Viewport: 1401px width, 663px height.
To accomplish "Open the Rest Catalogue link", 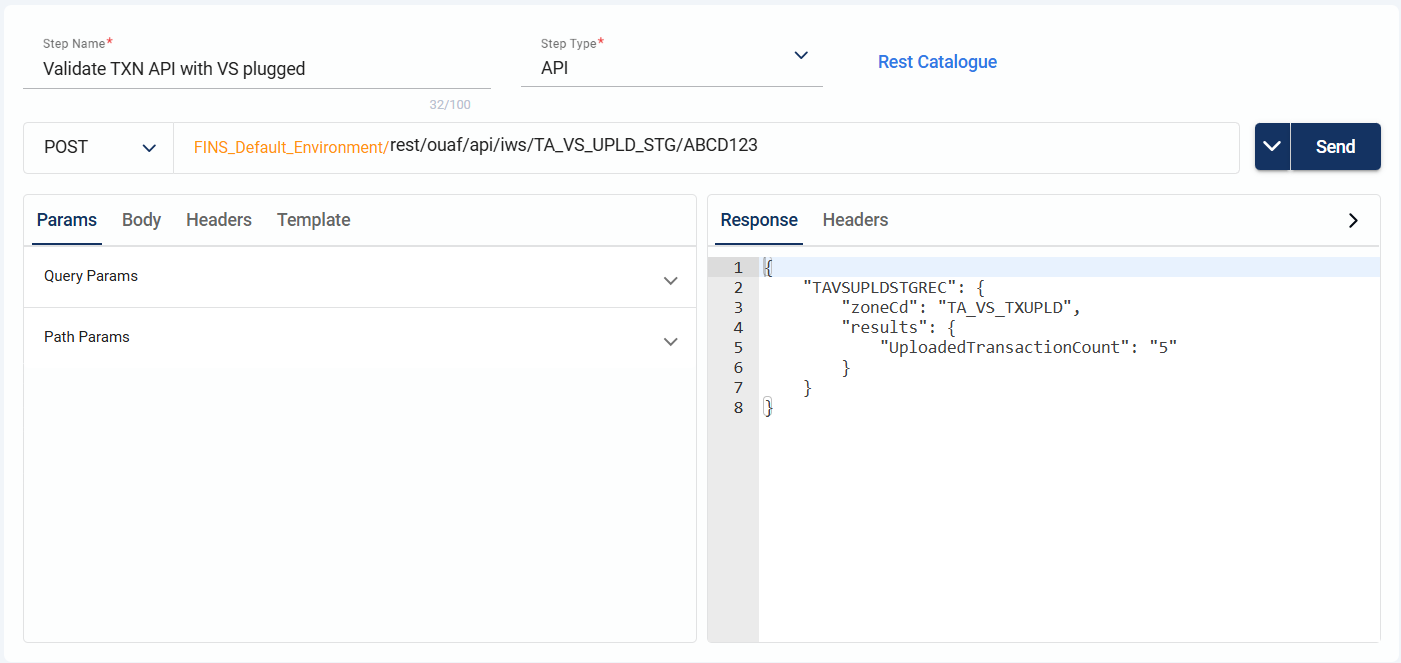I will (x=937, y=62).
